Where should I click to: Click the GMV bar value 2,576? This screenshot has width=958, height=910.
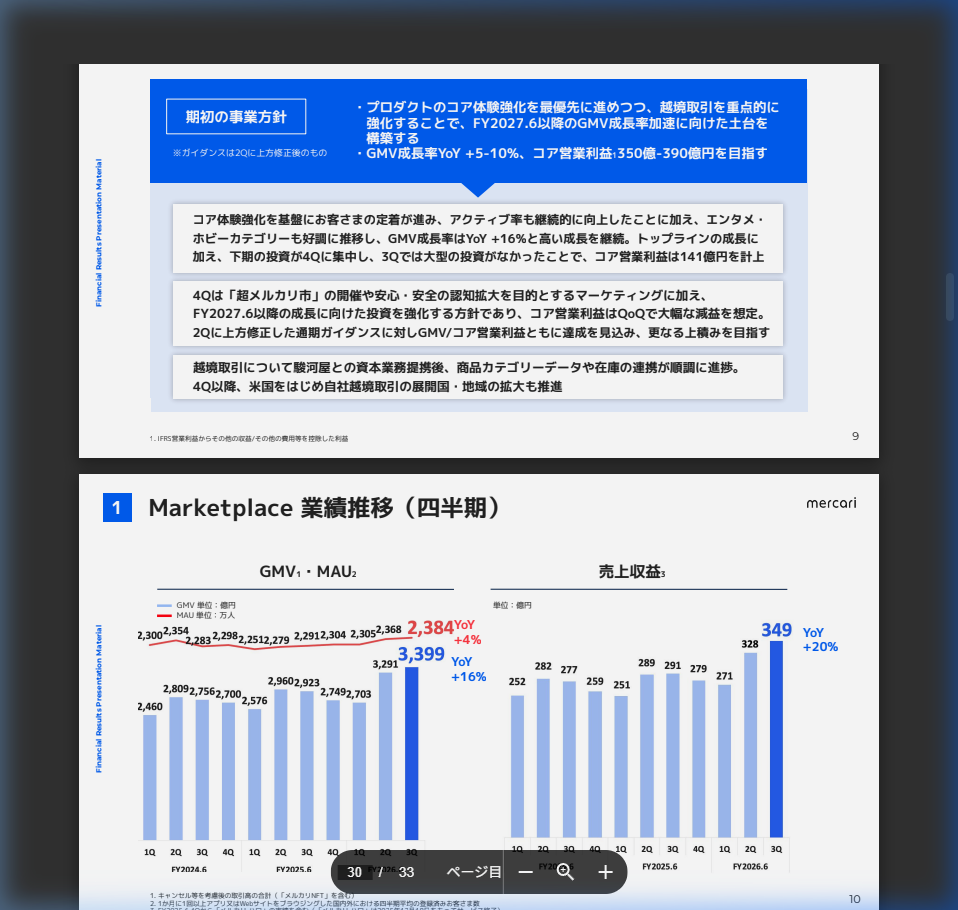(254, 700)
